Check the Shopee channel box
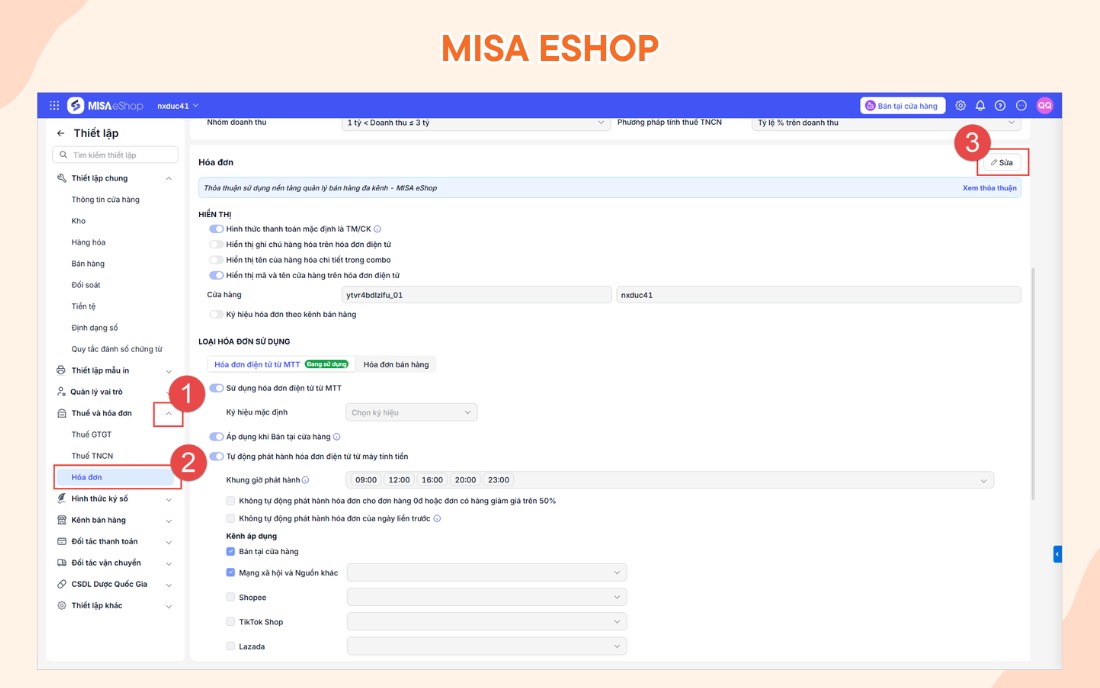This screenshot has height=688, width=1100. [230, 597]
